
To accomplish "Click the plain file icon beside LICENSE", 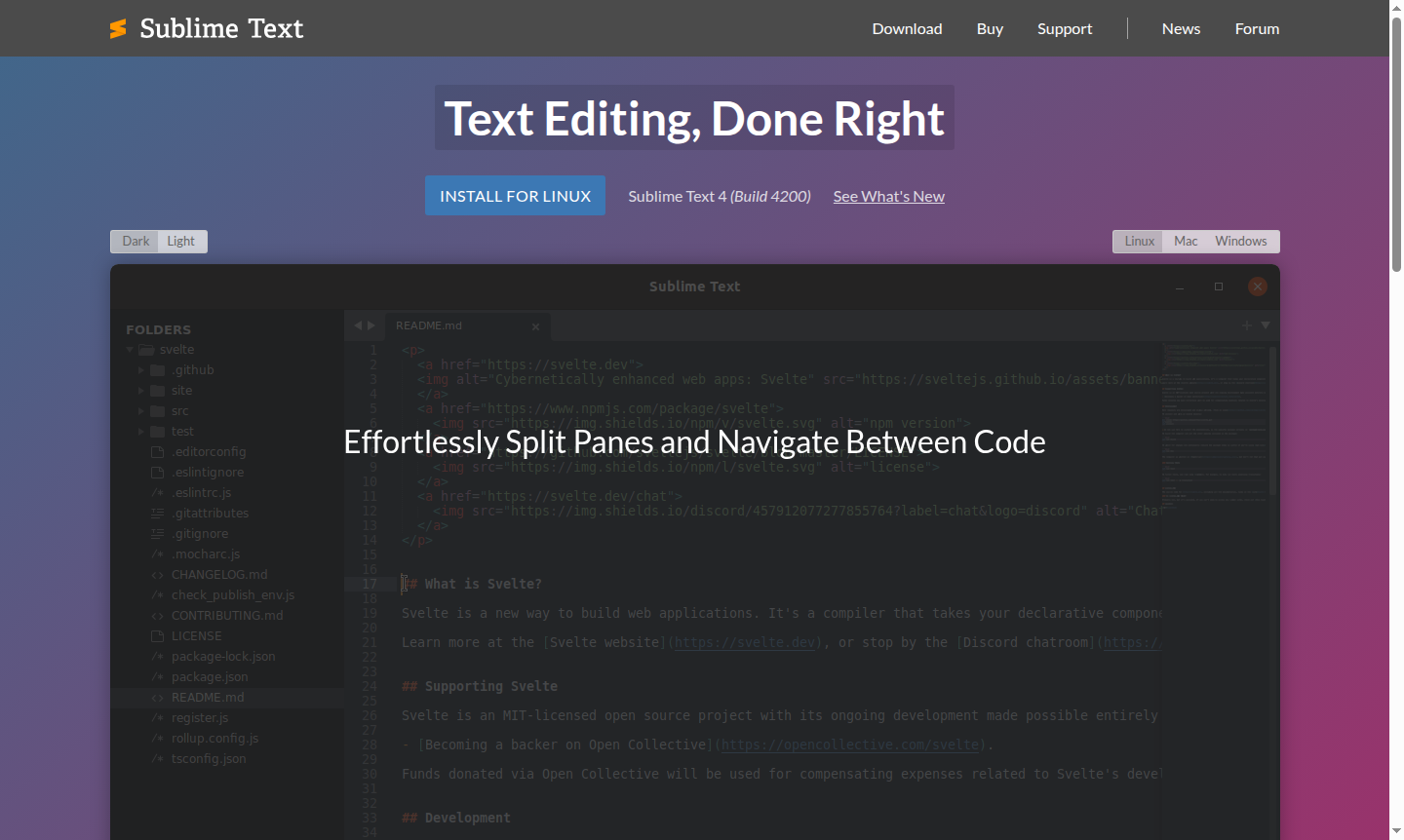I will click(x=157, y=635).
